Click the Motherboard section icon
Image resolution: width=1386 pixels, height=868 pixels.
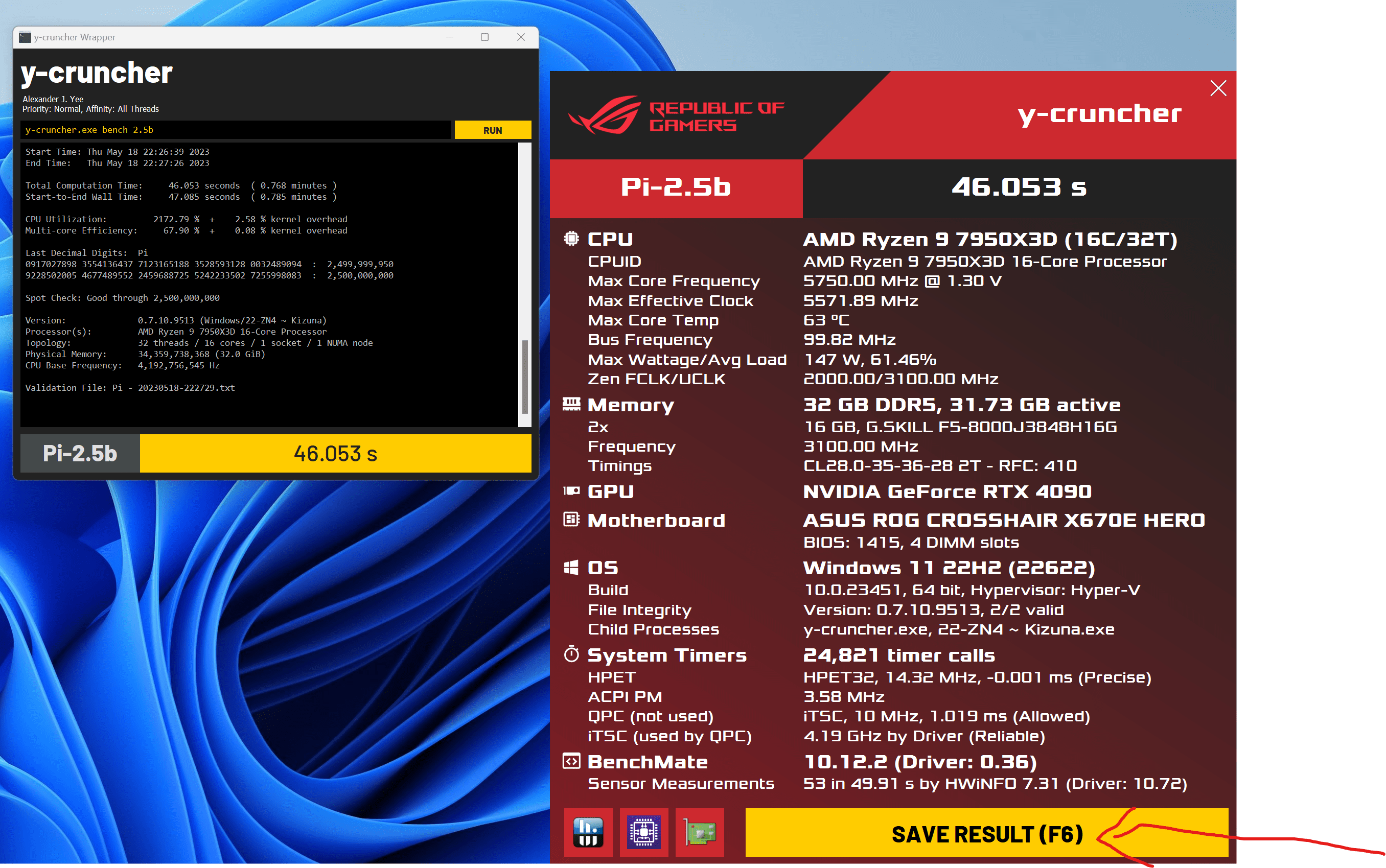[x=571, y=520]
